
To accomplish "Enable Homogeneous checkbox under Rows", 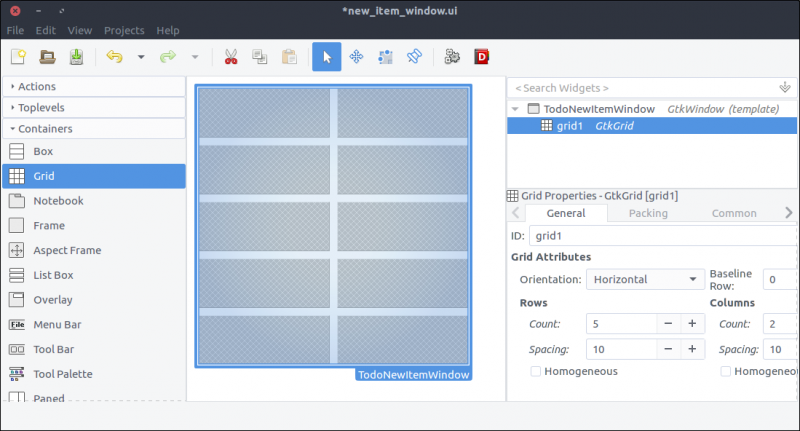I will tap(536, 371).
